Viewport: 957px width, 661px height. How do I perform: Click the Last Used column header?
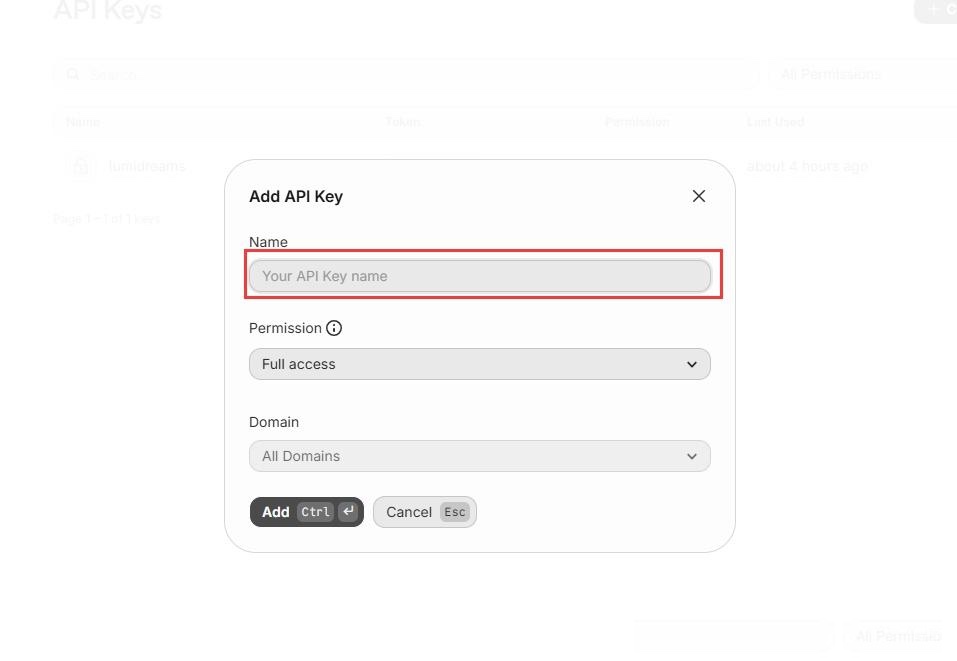pos(775,122)
